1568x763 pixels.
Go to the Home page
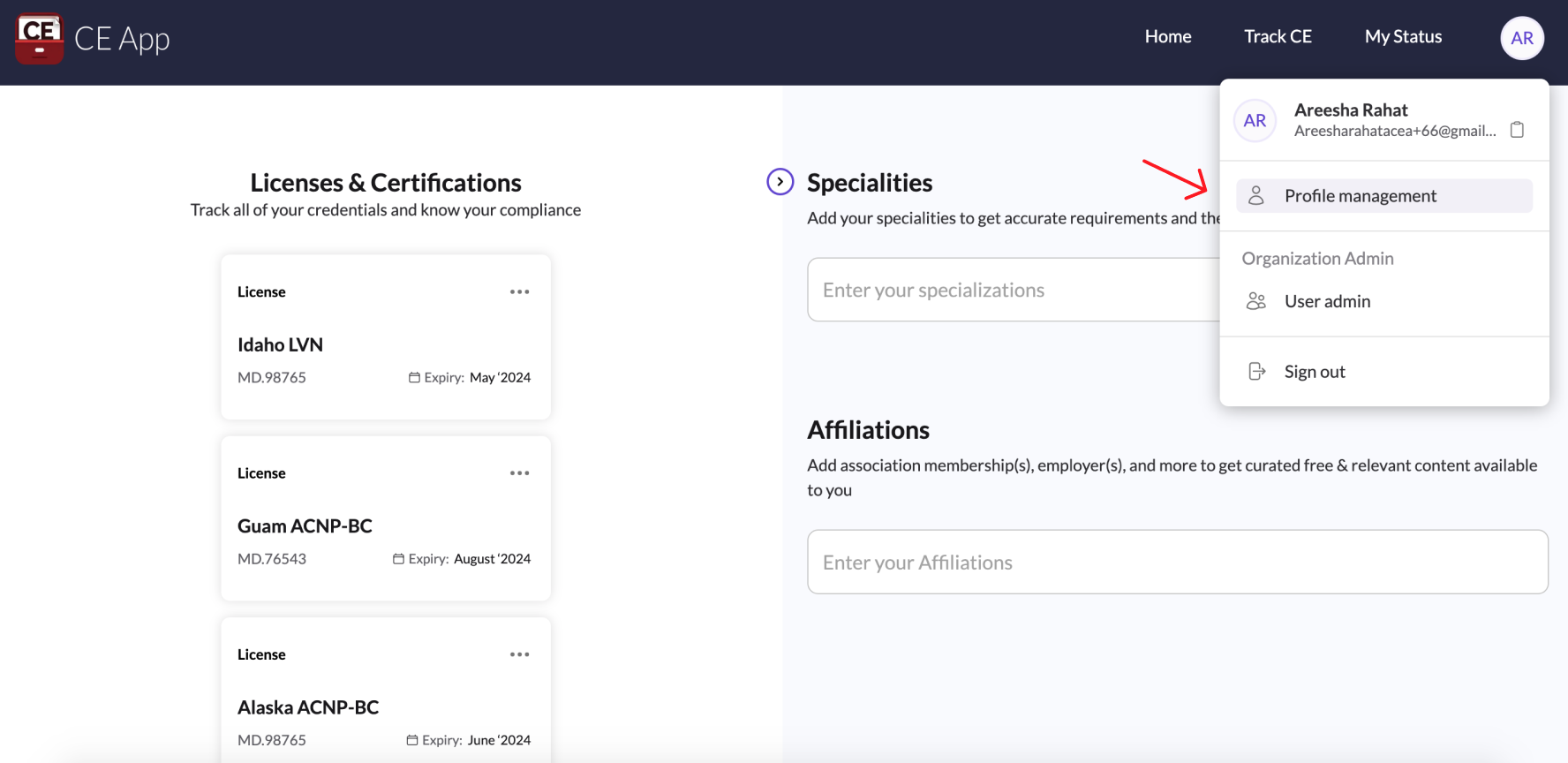(x=1168, y=36)
